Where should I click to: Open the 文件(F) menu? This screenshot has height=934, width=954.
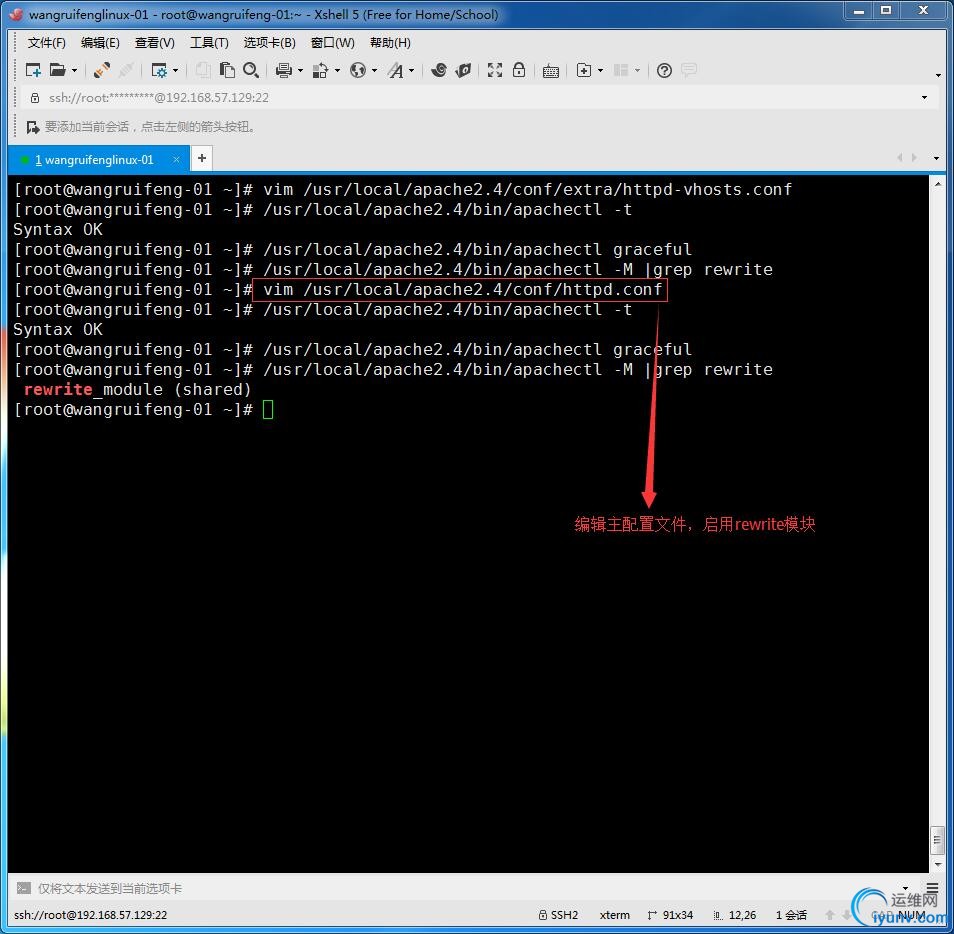tap(46, 43)
